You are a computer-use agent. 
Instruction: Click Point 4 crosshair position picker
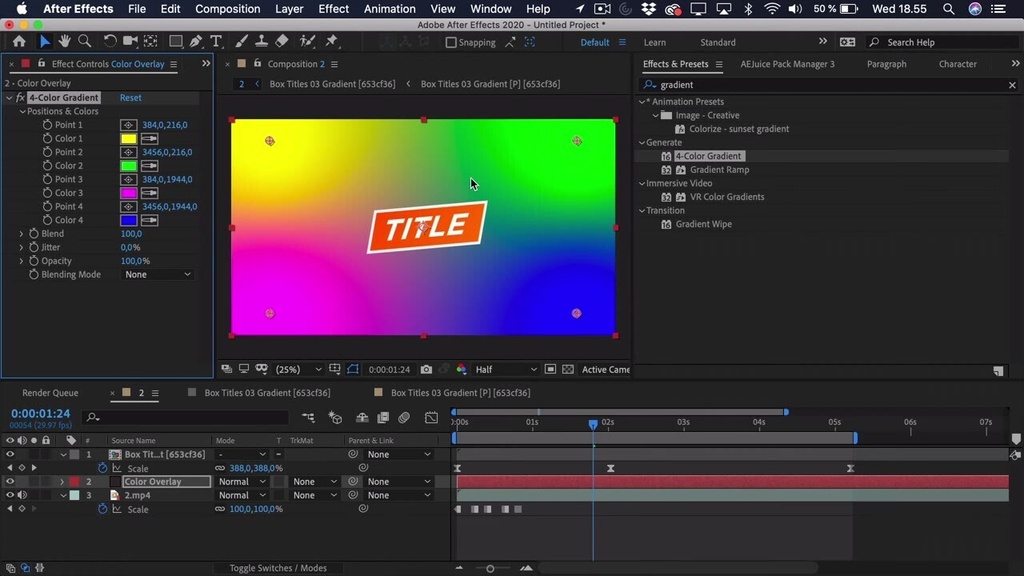[x=129, y=206]
